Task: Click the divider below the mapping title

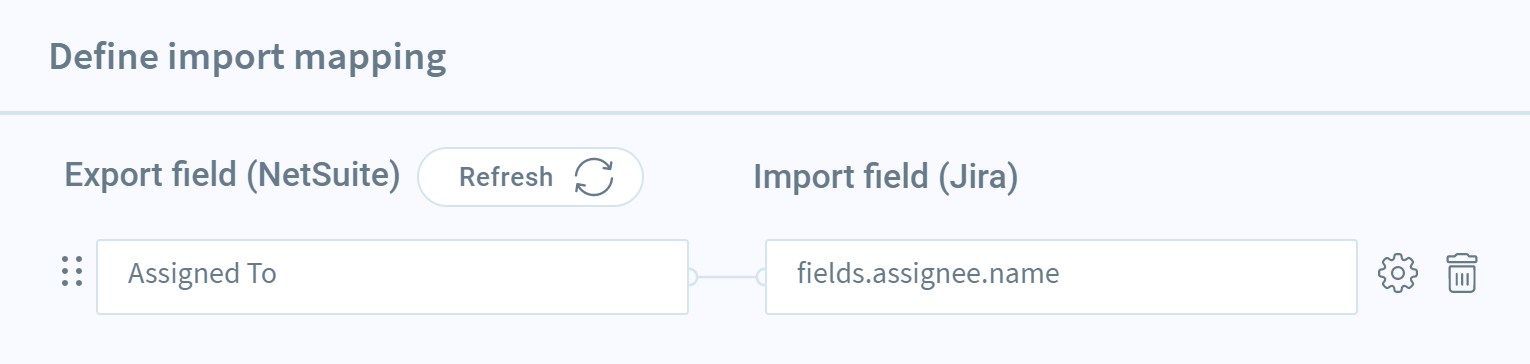Action: click(x=765, y=112)
